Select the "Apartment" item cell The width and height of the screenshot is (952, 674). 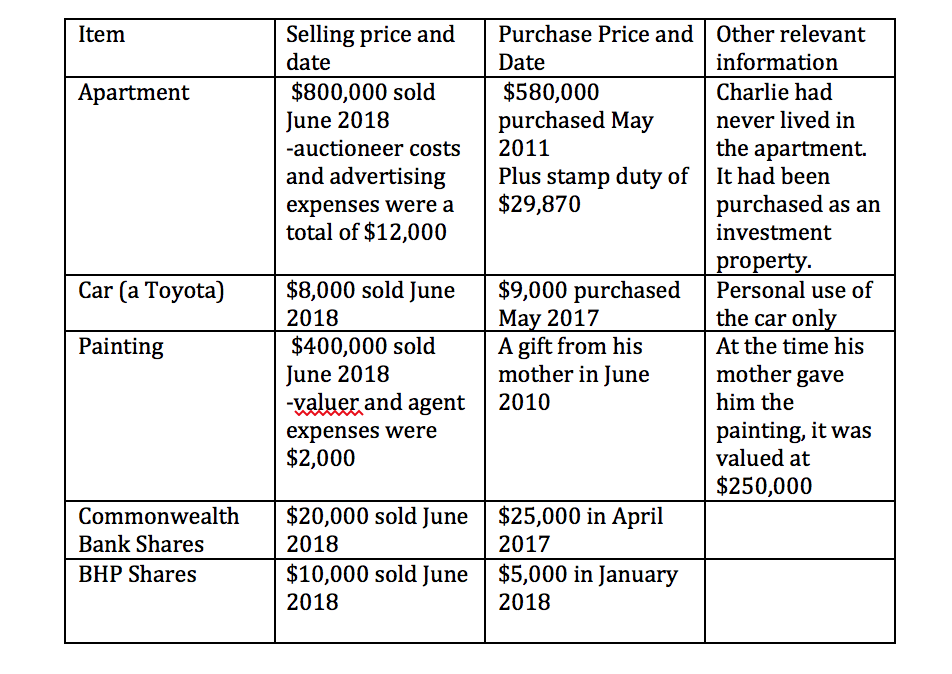coord(134,93)
